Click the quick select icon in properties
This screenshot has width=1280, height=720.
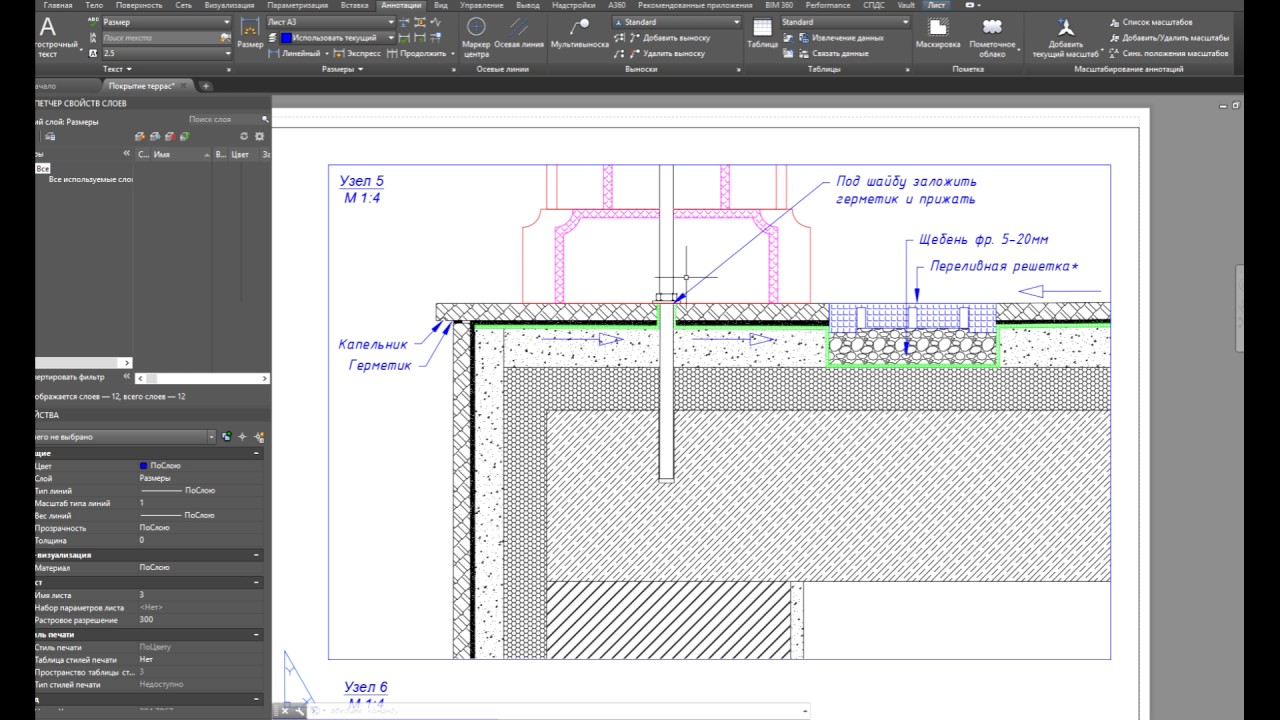click(259, 437)
